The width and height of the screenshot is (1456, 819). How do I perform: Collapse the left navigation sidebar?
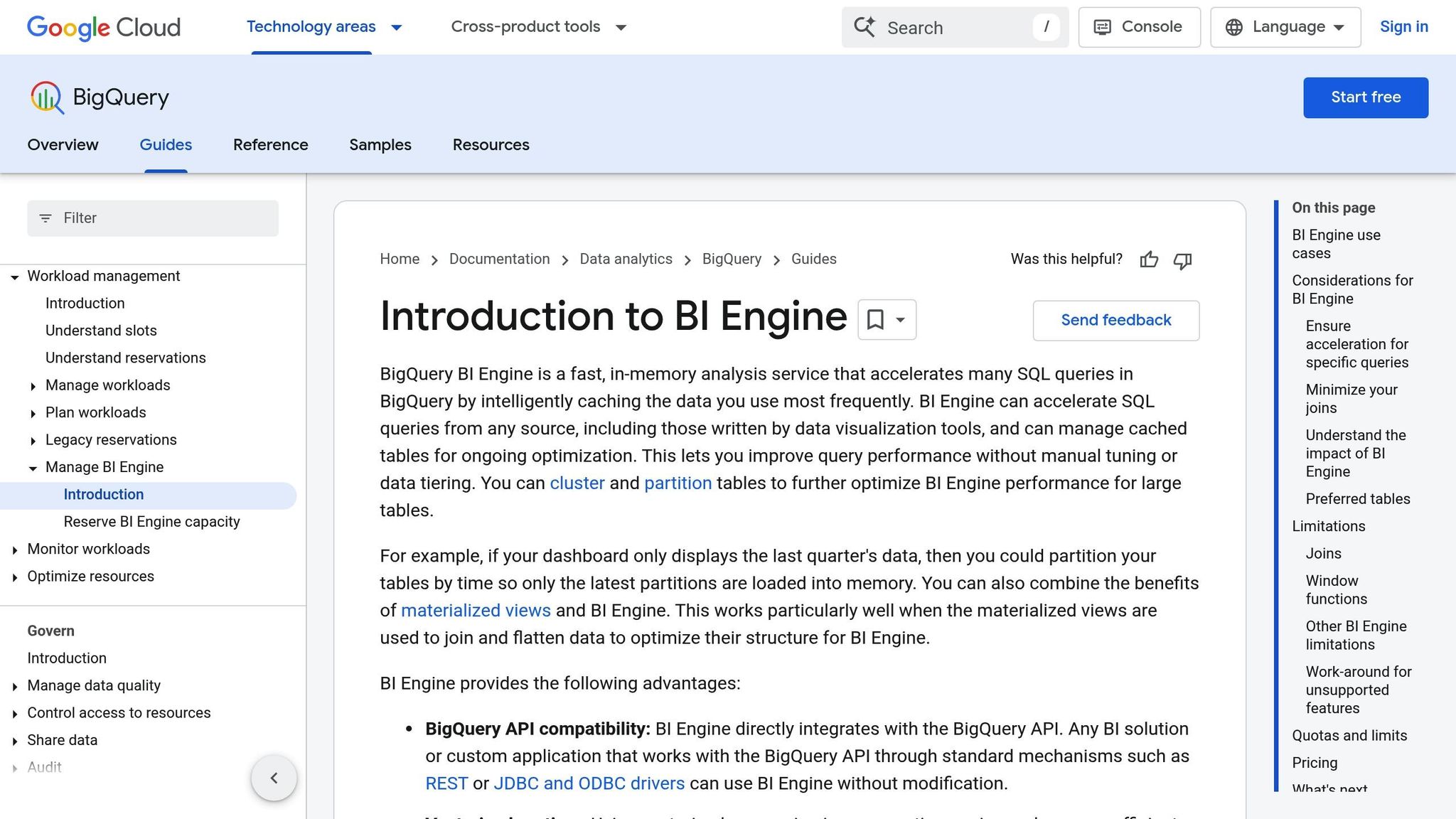click(x=274, y=778)
